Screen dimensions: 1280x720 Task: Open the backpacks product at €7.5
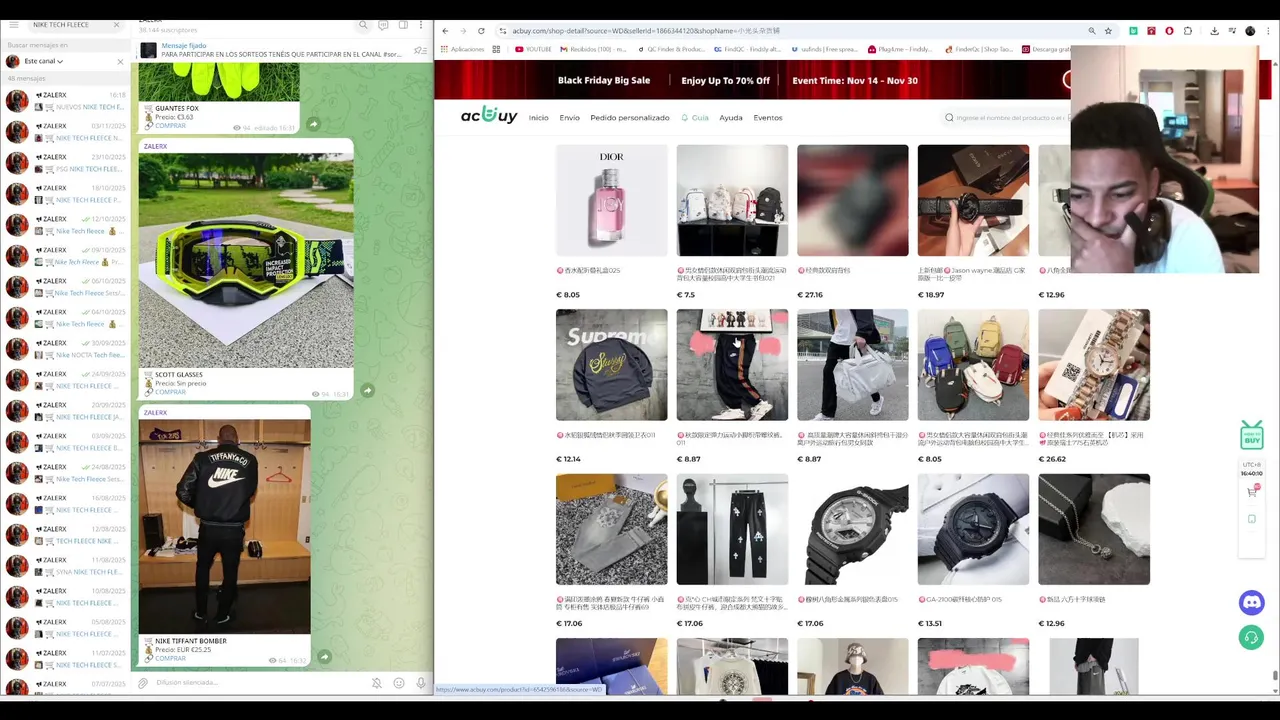(x=732, y=200)
